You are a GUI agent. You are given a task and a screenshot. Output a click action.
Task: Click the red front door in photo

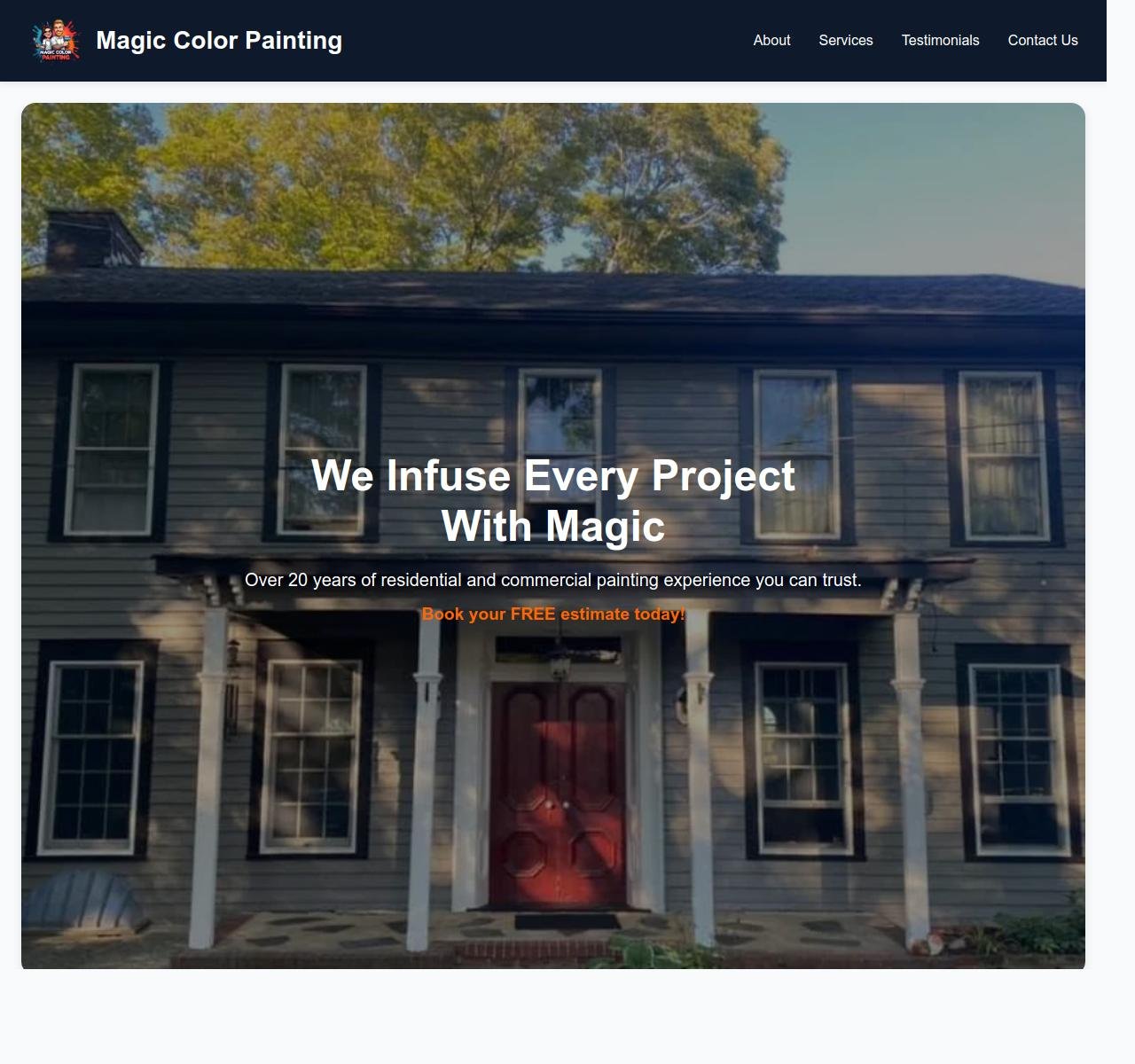coord(558,794)
